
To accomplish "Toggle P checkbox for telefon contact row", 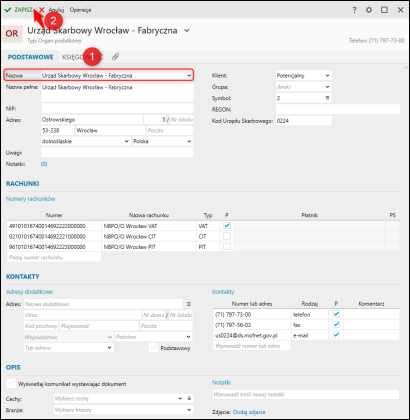I will (336, 314).
